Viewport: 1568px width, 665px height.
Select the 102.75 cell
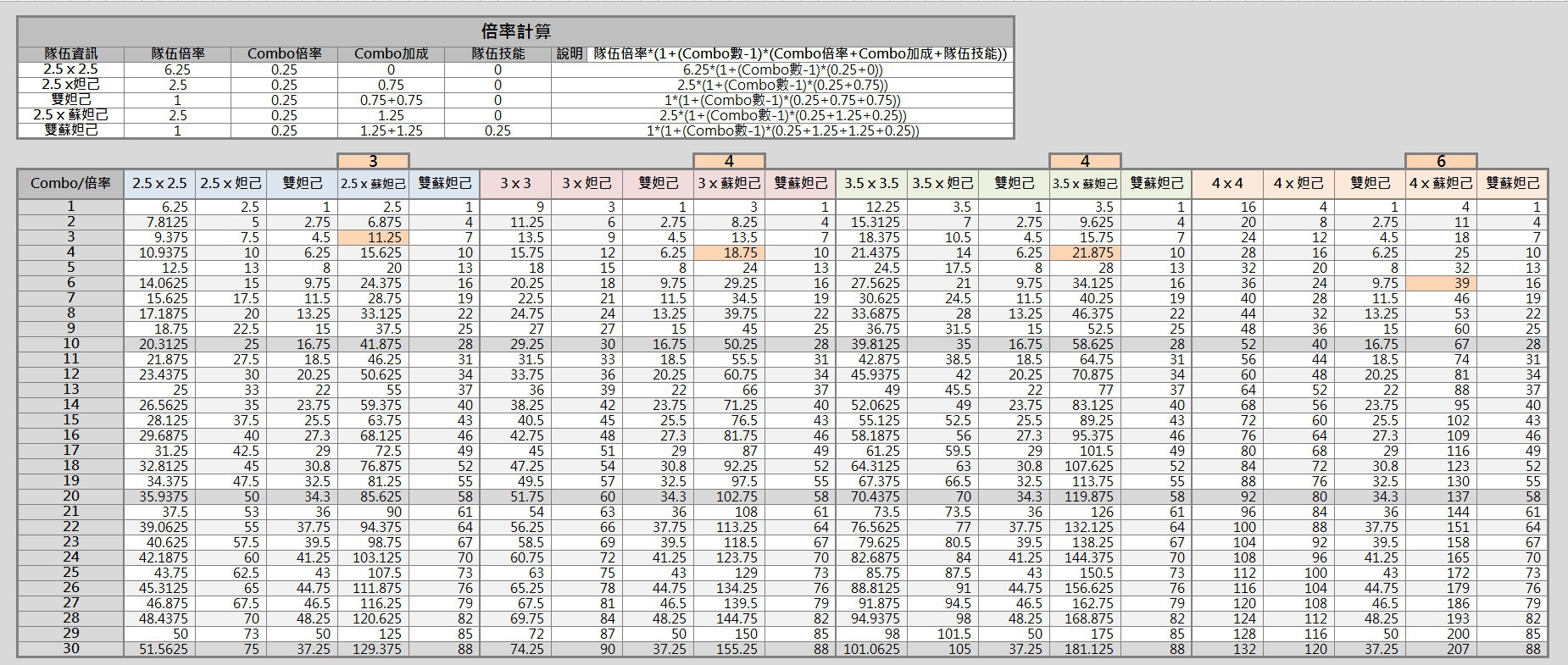729,496
